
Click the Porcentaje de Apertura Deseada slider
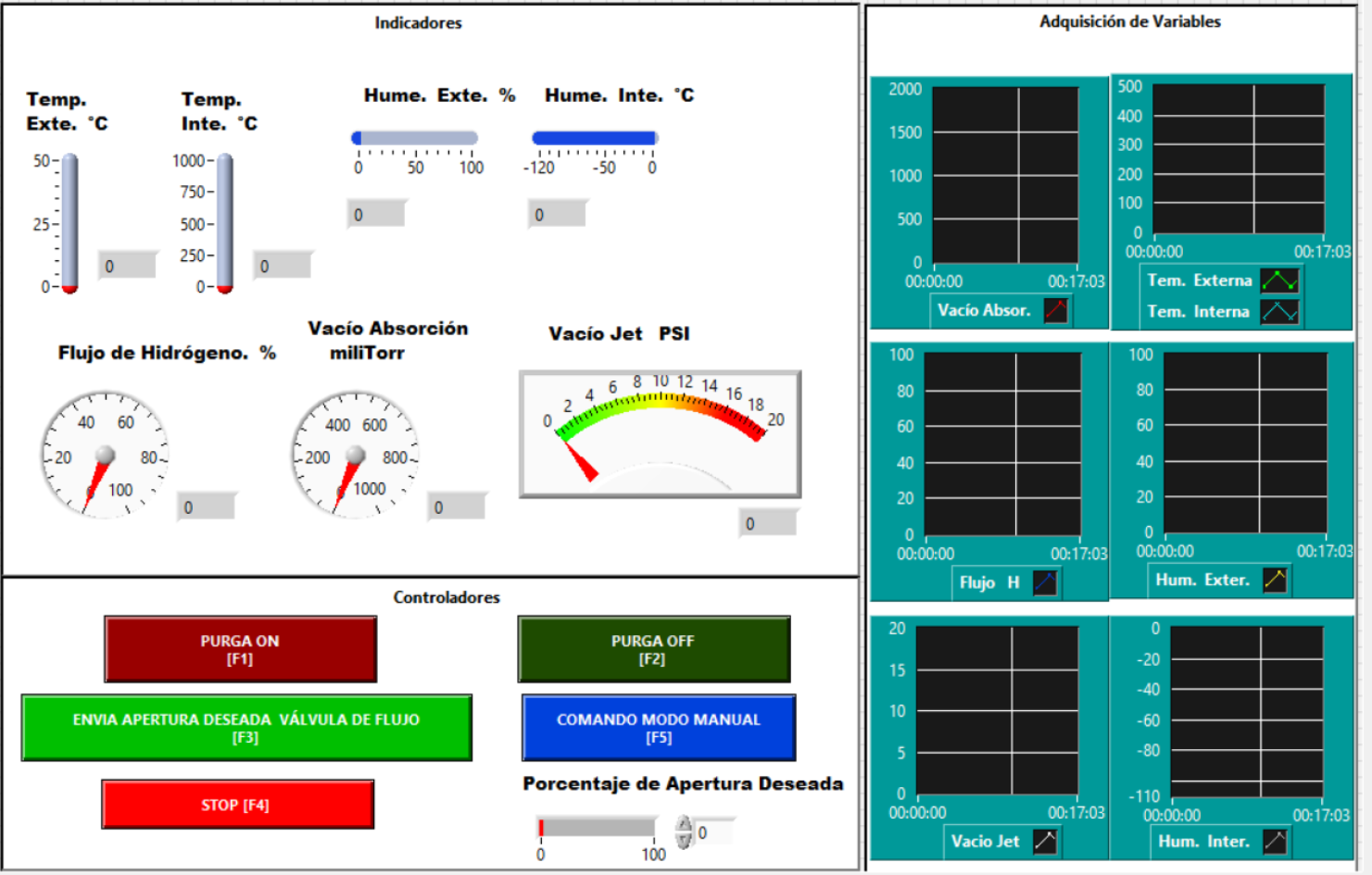tap(597, 827)
